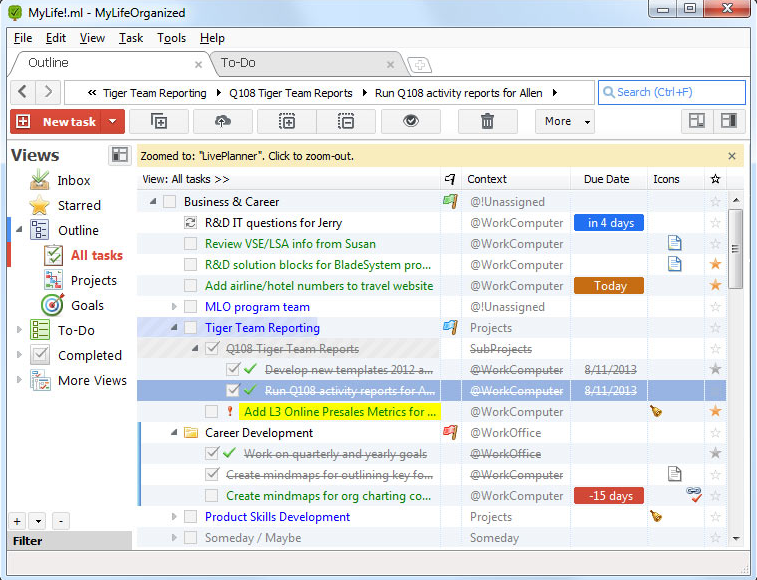Click the trash delete icon
757x580 pixels.
click(x=488, y=121)
